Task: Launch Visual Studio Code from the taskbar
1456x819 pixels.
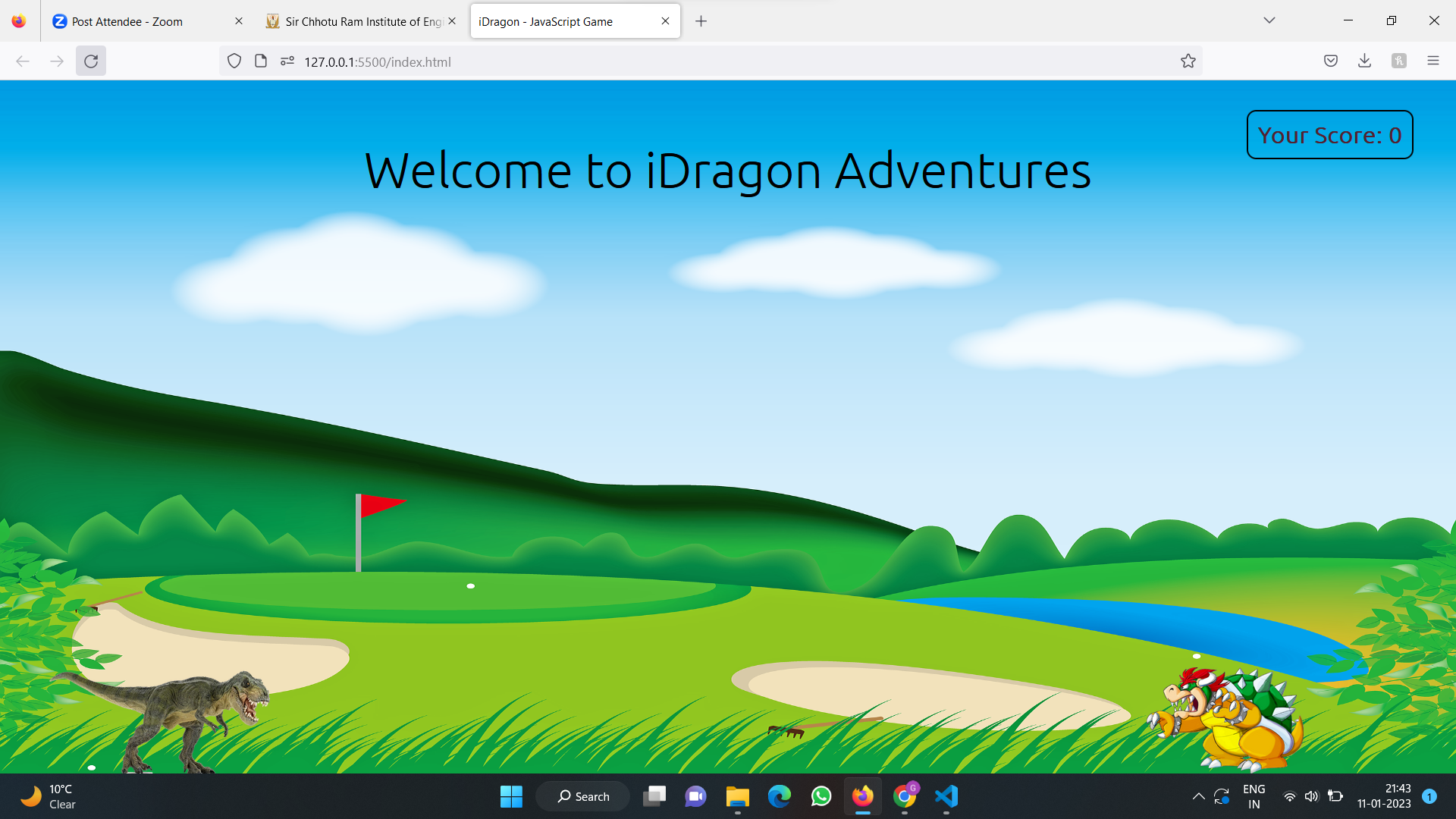Action: coord(946,796)
